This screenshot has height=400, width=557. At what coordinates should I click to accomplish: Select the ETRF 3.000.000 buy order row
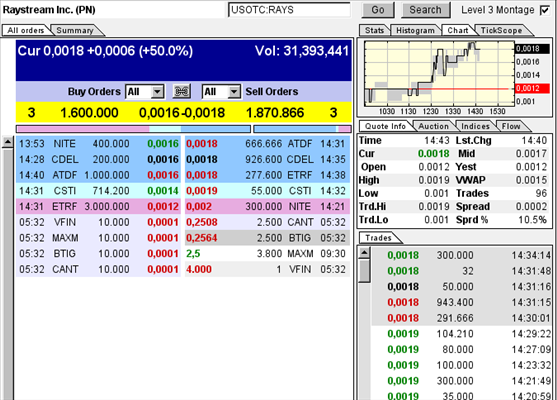(98, 206)
